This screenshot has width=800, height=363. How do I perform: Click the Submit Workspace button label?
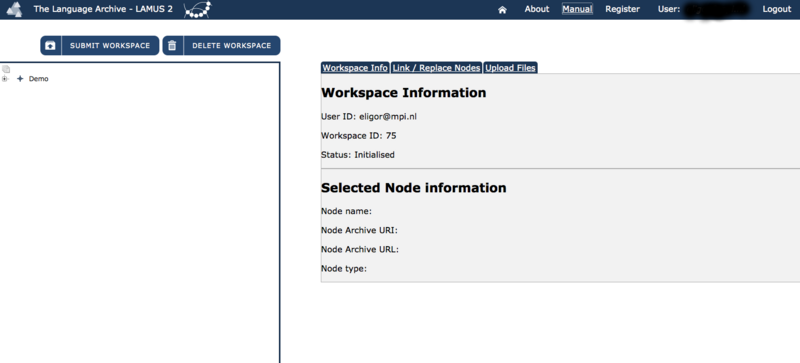[110, 45]
